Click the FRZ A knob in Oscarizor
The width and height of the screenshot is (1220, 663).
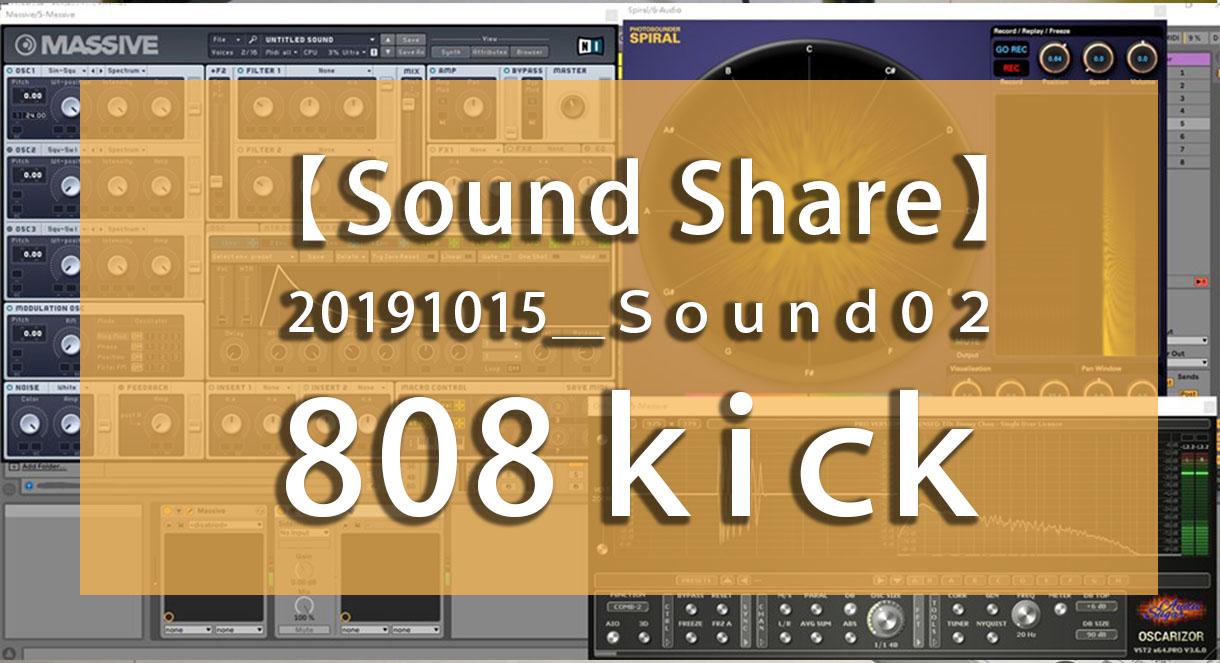coord(722,638)
